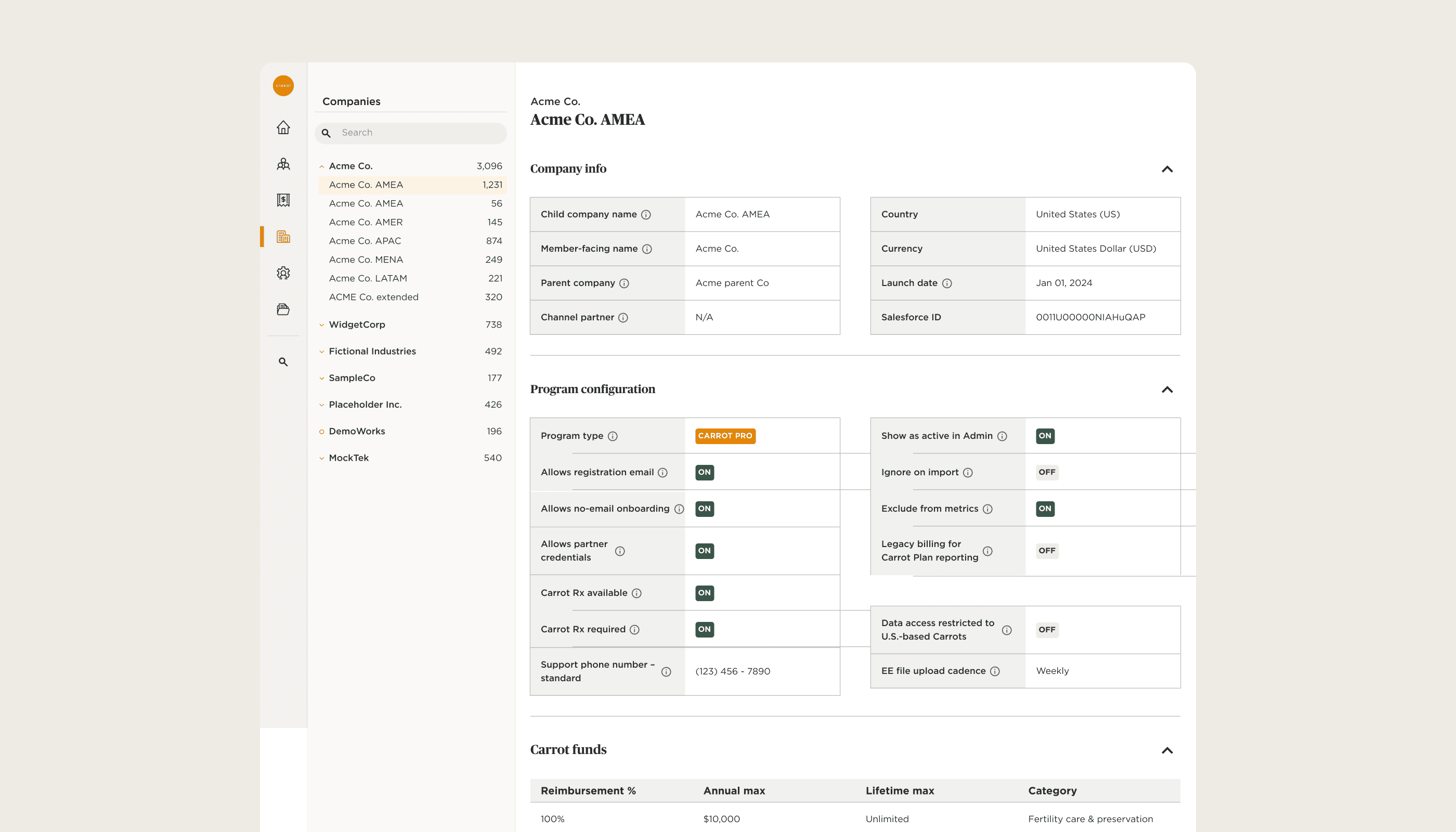Collapse the Company info section
This screenshot has width=1456, height=832.
[x=1167, y=169]
